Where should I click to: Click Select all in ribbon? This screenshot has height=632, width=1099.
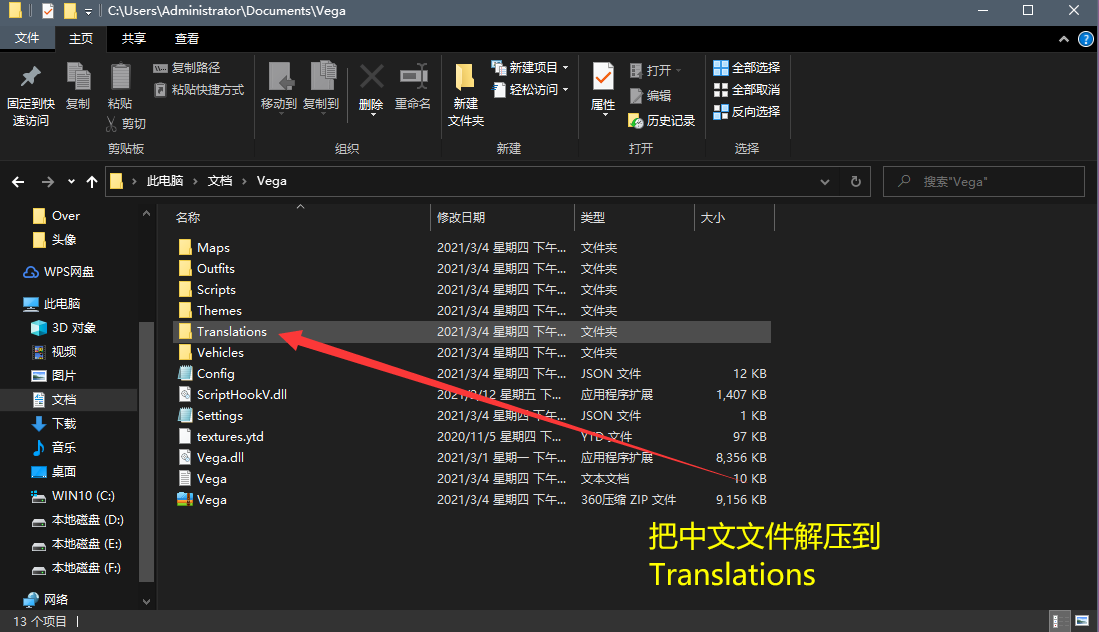pos(746,68)
